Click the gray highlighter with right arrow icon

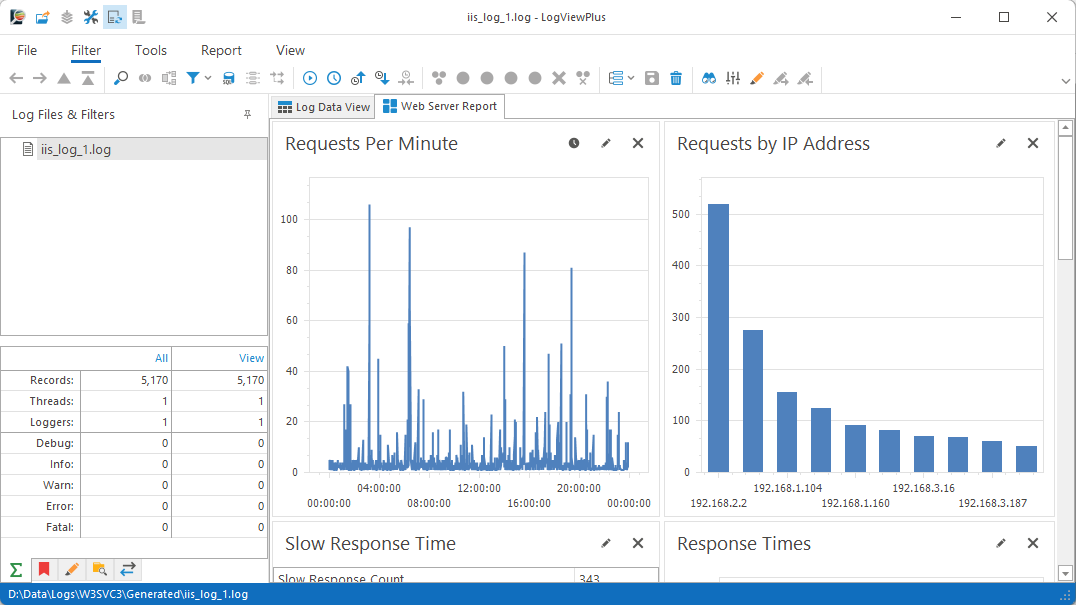pyautogui.click(x=781, y=78)
